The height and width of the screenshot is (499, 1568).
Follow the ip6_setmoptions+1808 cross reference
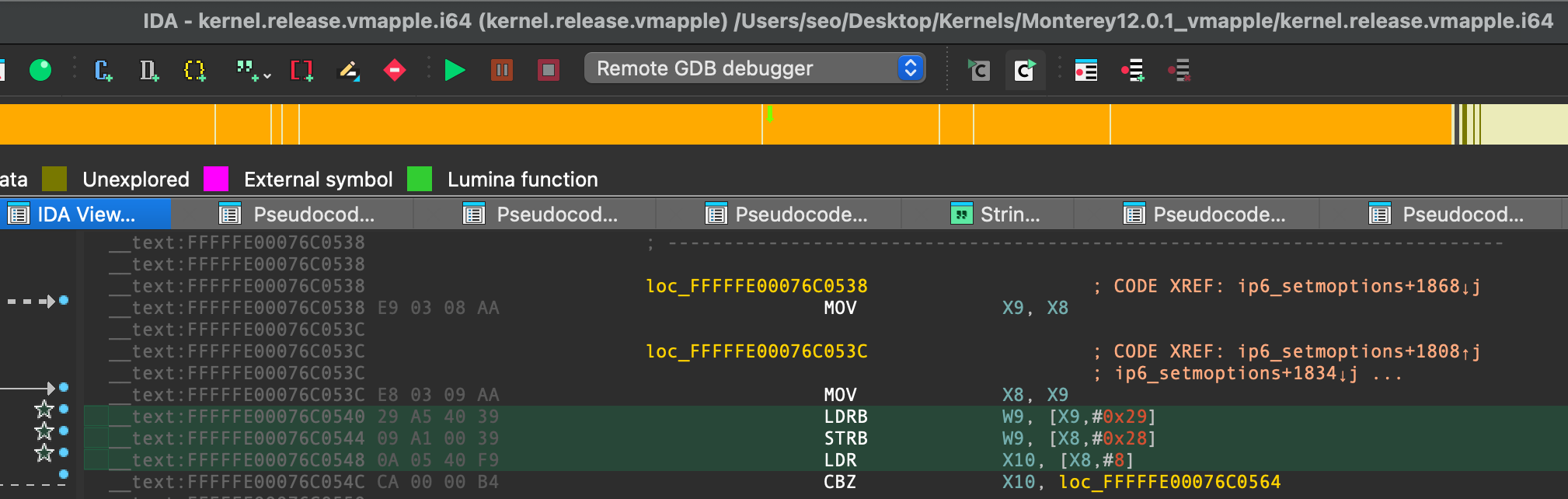pos(1359,351)
